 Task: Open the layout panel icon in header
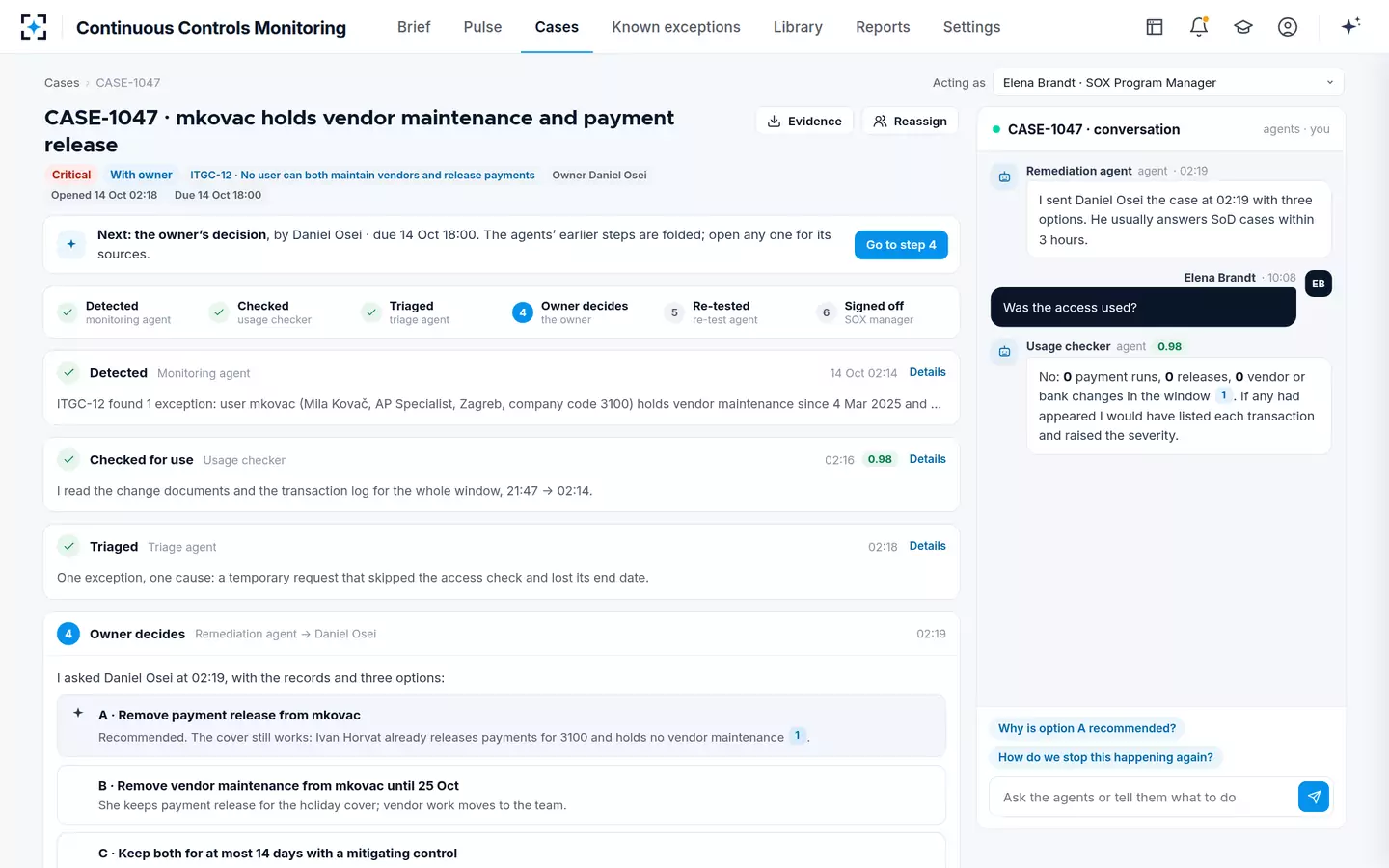click(x=1155, y=27)
